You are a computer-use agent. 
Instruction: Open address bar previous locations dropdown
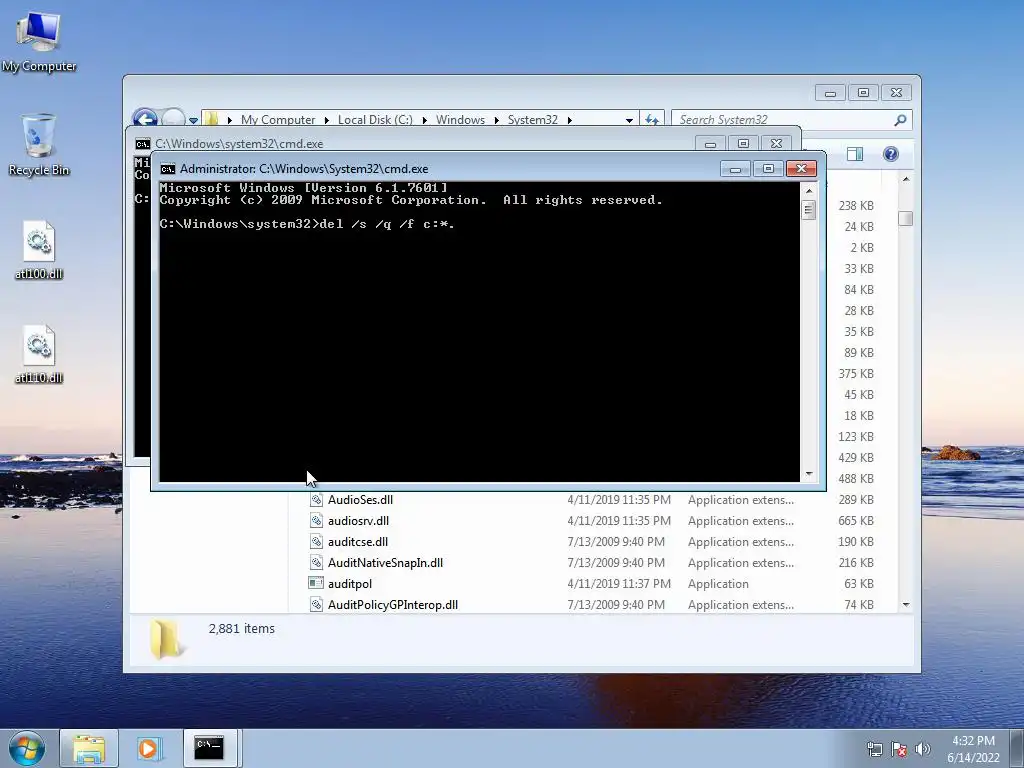pyautogui.click(x=629, y=120)
